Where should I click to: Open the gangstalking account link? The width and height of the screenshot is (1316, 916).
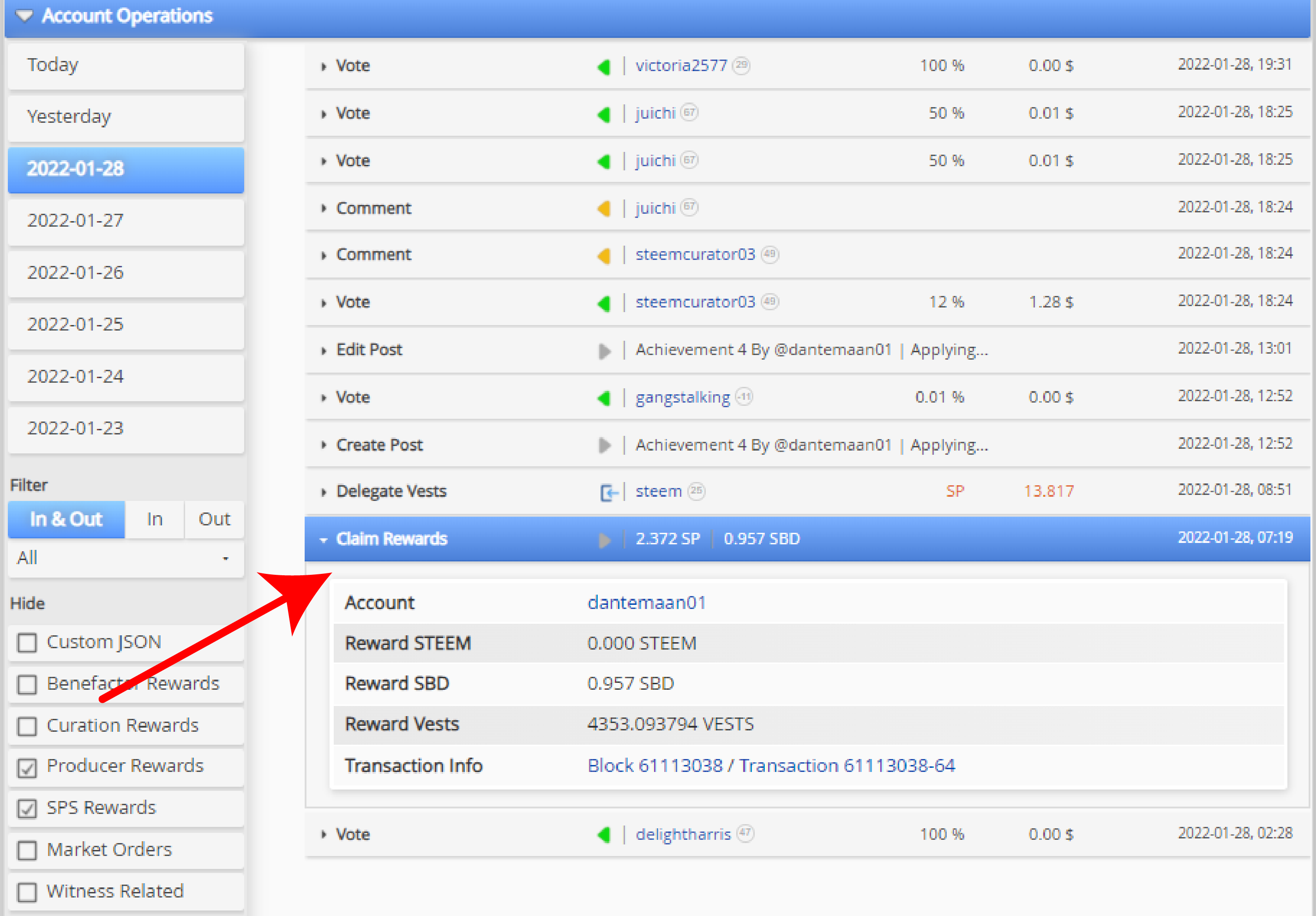tap(683, 398)
